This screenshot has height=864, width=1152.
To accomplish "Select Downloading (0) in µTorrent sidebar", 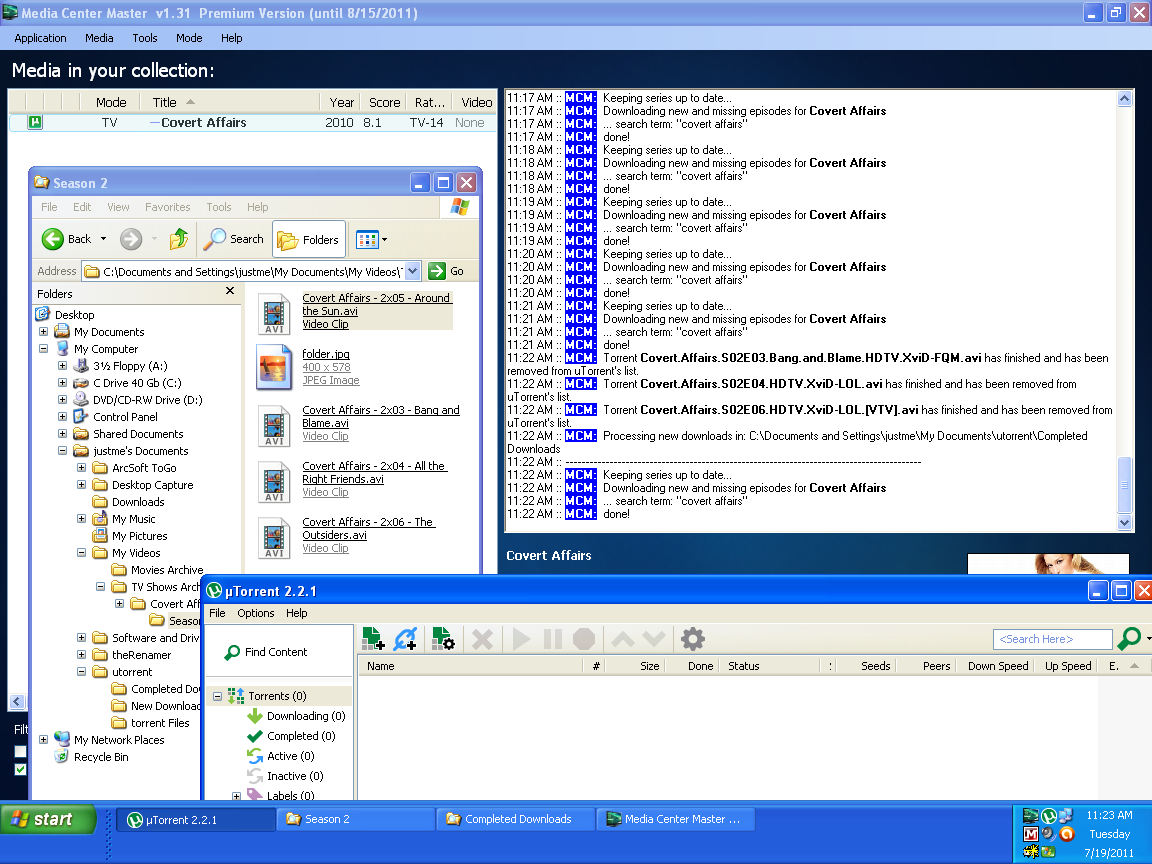I will tap(296, 716).
